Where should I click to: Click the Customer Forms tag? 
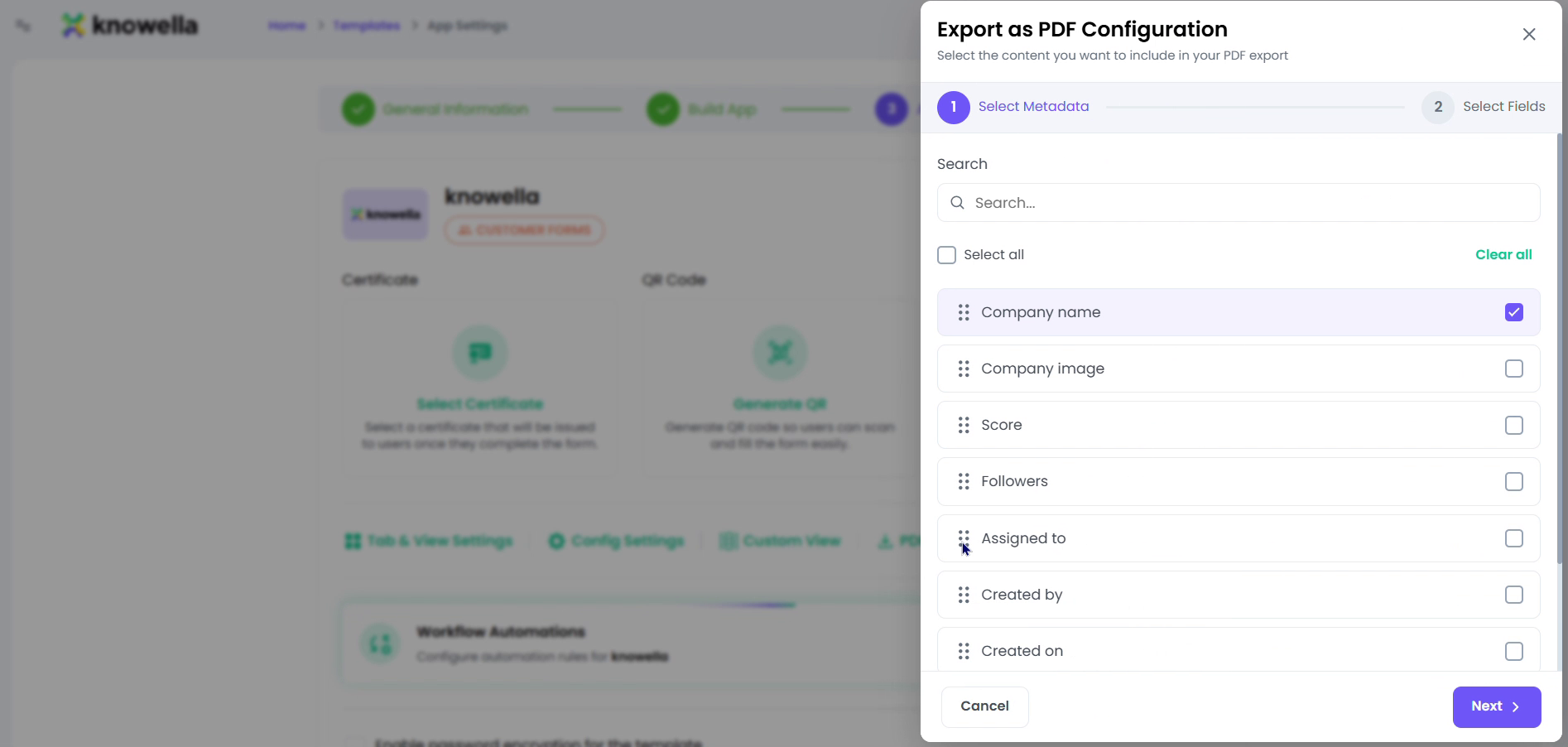pyautogui.click(x=524, y=229)
